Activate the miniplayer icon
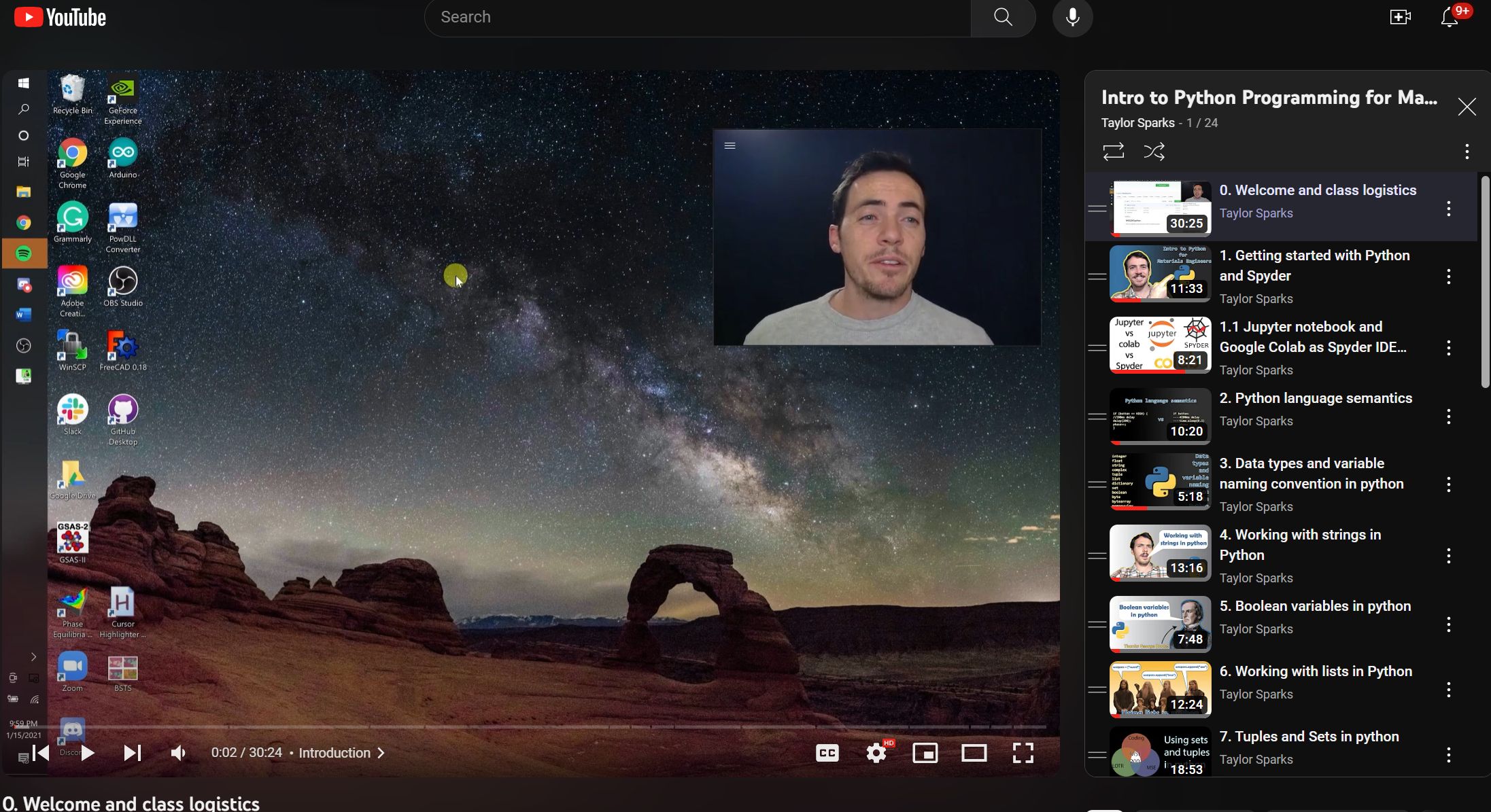Screen dimensions: 1491x812 click(925, 753)
